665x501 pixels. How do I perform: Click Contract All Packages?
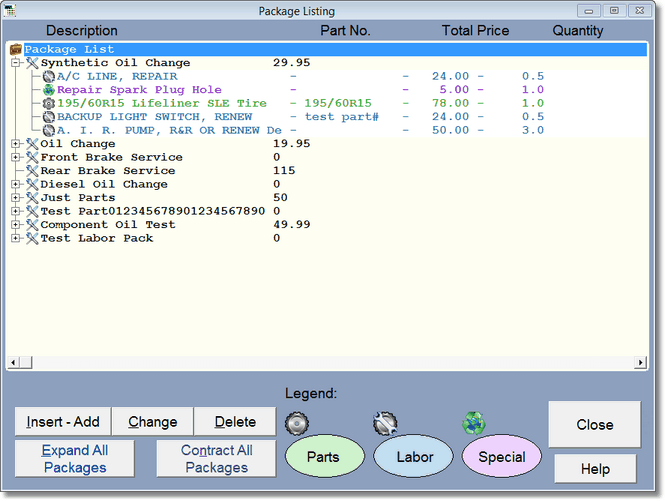[216, 459]
